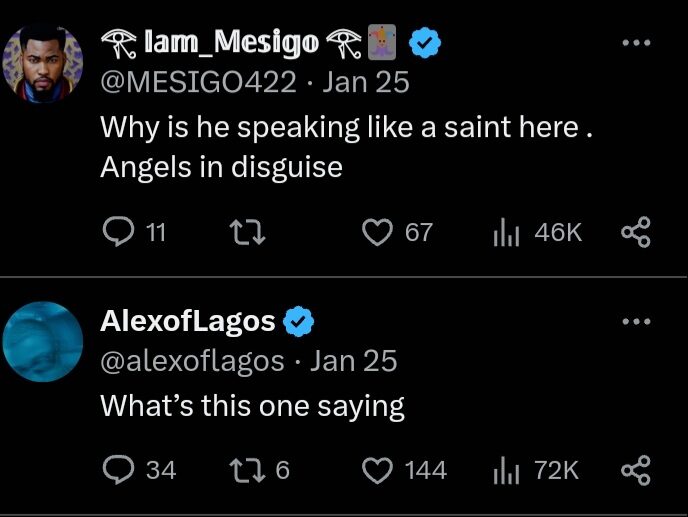Viewport: 688px width, 517px height.
Task: Reply to Iam_Mesigo's tweet
Action: tap(118, 233)
